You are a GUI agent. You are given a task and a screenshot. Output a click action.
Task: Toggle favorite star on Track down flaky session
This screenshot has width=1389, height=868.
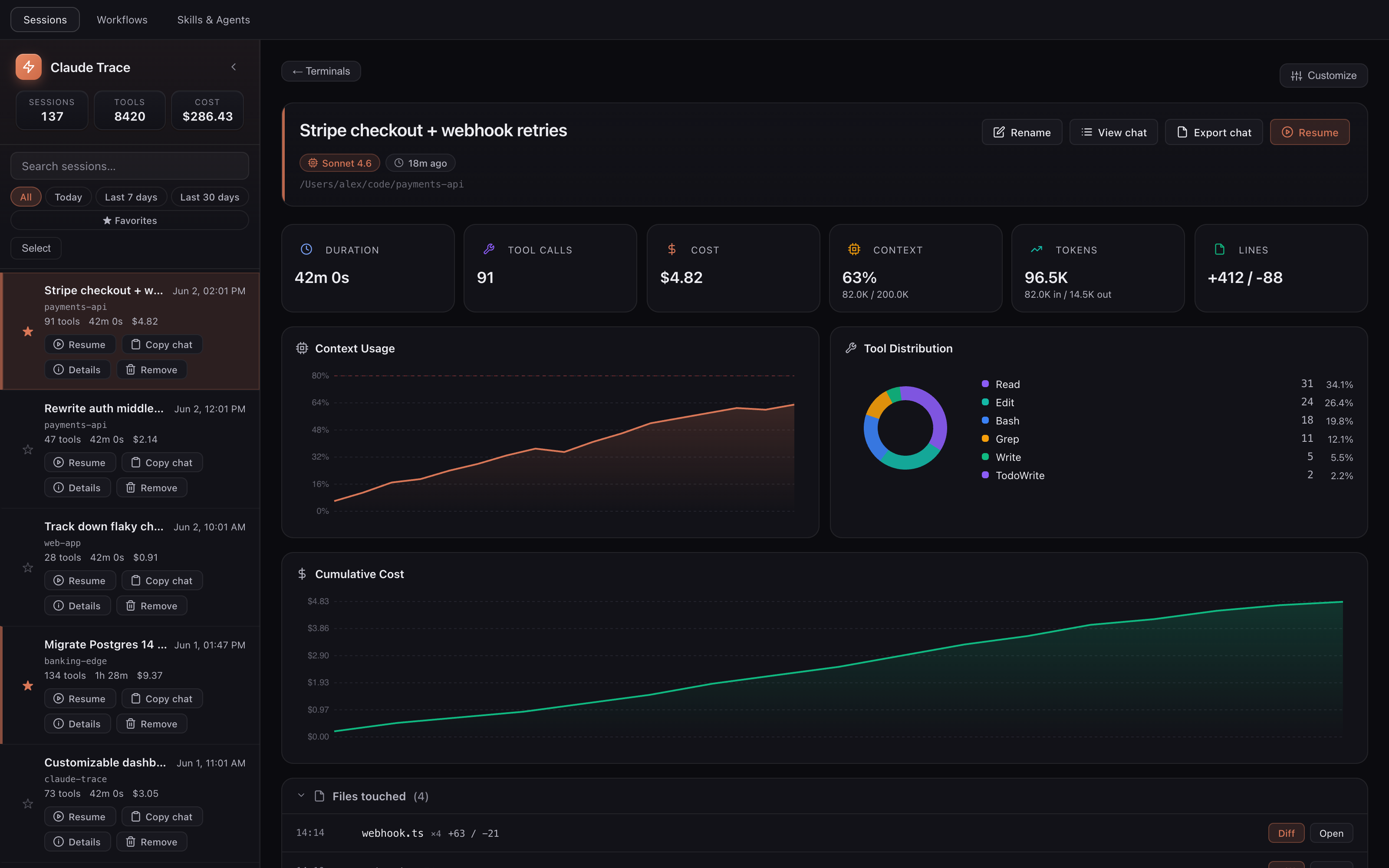click(27, 568)
